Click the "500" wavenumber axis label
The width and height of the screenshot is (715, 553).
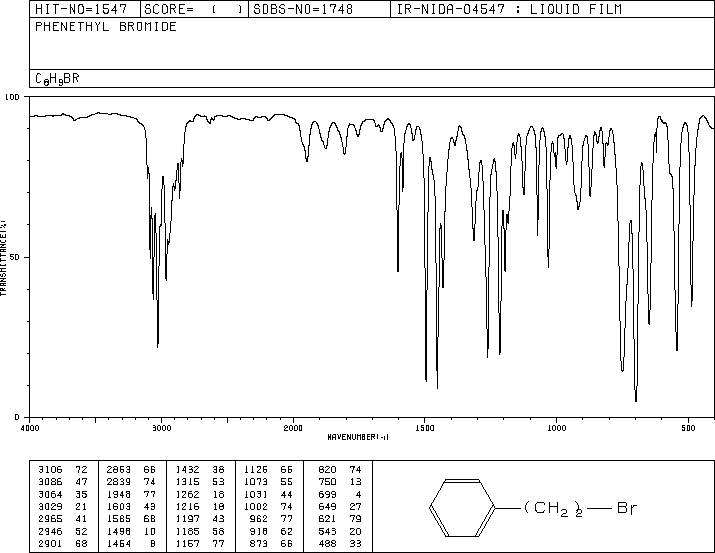688,428
